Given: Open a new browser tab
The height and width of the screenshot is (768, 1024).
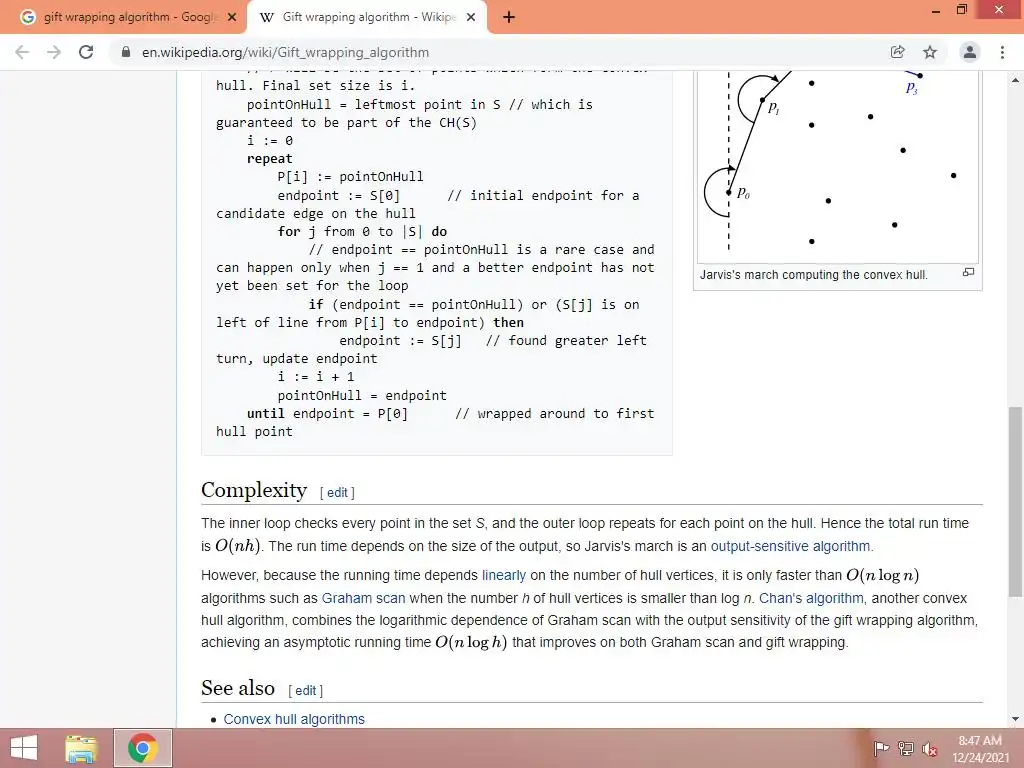Looking at the screenshot, I should [x=509, y=18].
